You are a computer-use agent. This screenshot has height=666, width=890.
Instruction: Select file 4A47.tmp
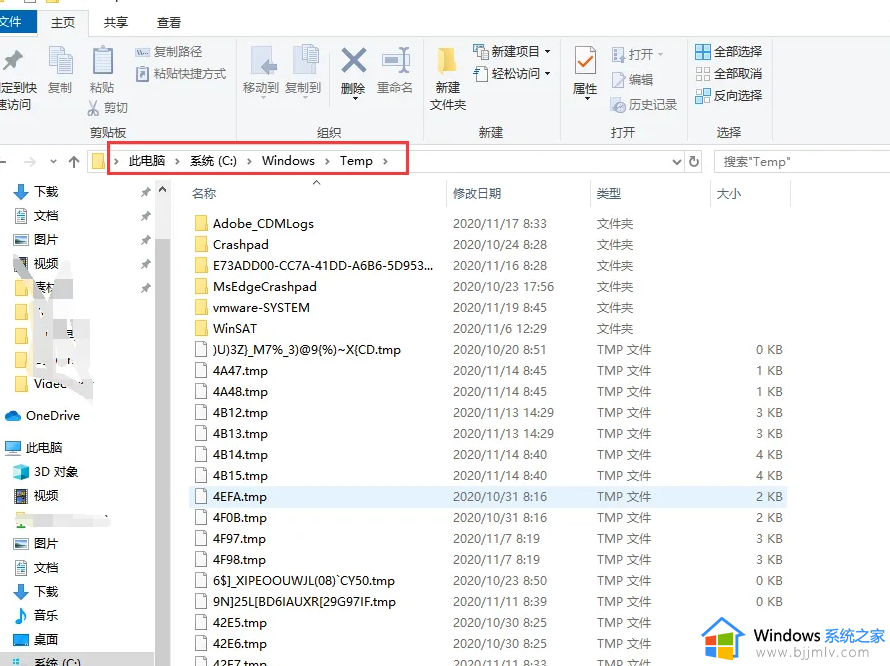pos(240,371)
